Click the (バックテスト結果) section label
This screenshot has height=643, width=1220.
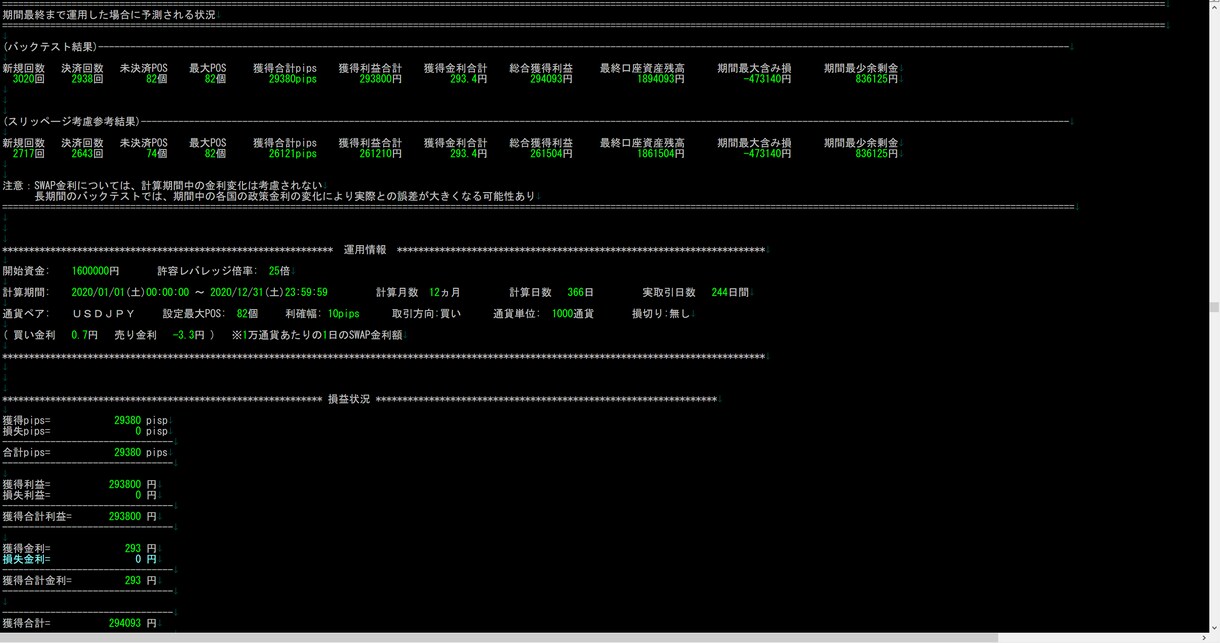(50, 47)
